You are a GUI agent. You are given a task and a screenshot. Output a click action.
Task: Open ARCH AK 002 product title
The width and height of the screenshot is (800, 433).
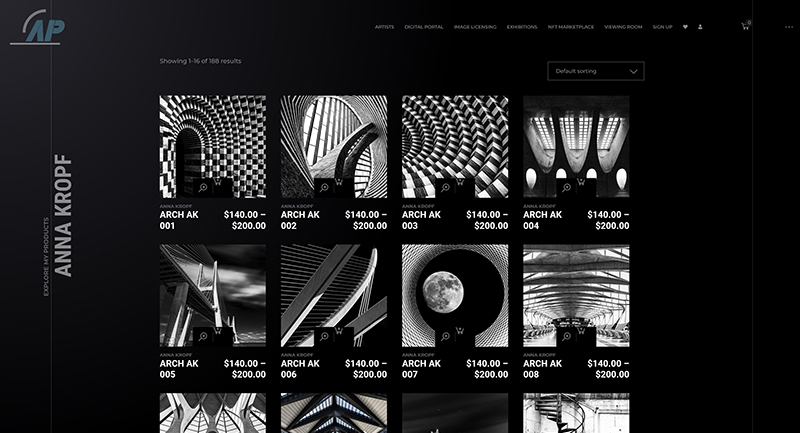300,220
